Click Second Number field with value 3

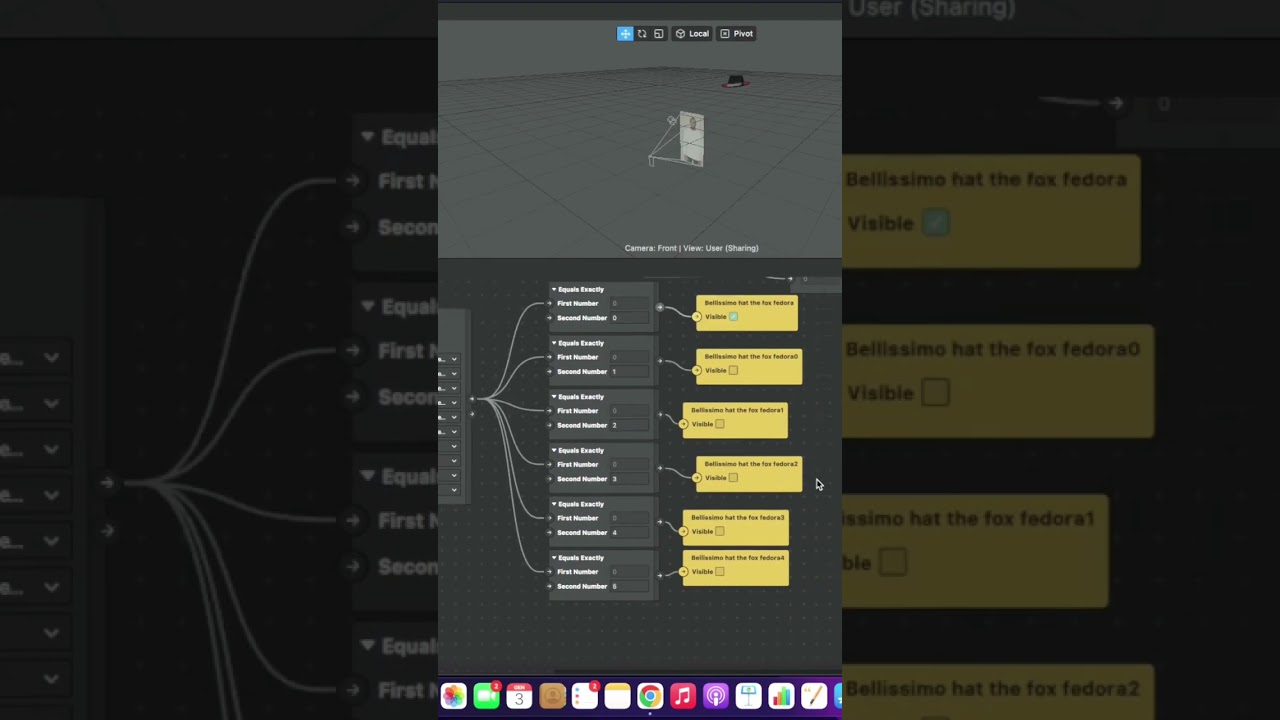pos(630,479)
